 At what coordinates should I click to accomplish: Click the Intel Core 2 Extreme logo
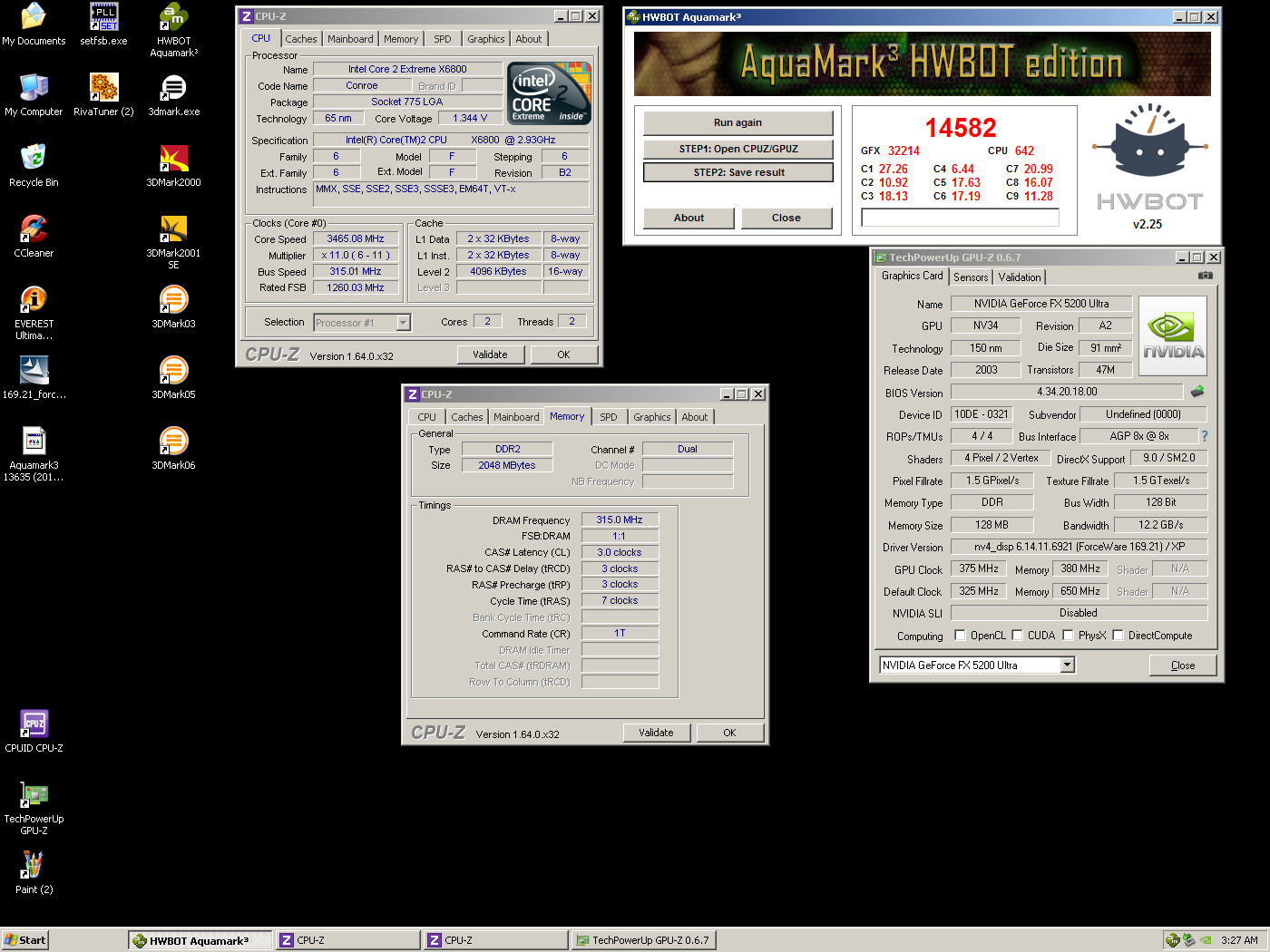click(x=550, y=93)
